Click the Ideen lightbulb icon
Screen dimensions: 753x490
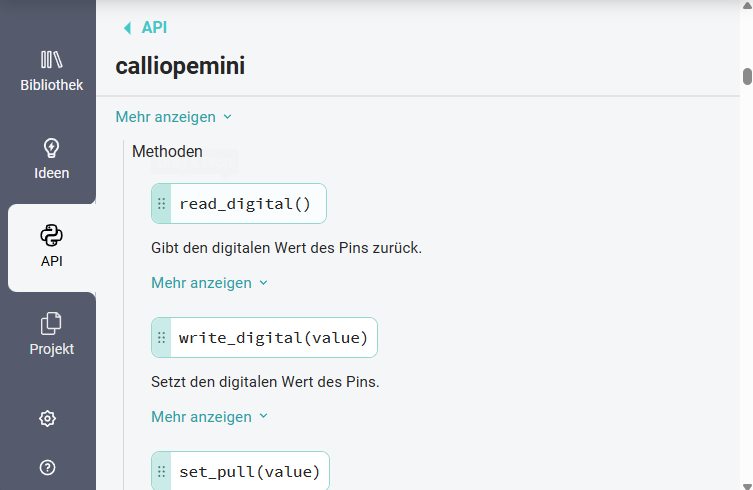click(51, 148)
